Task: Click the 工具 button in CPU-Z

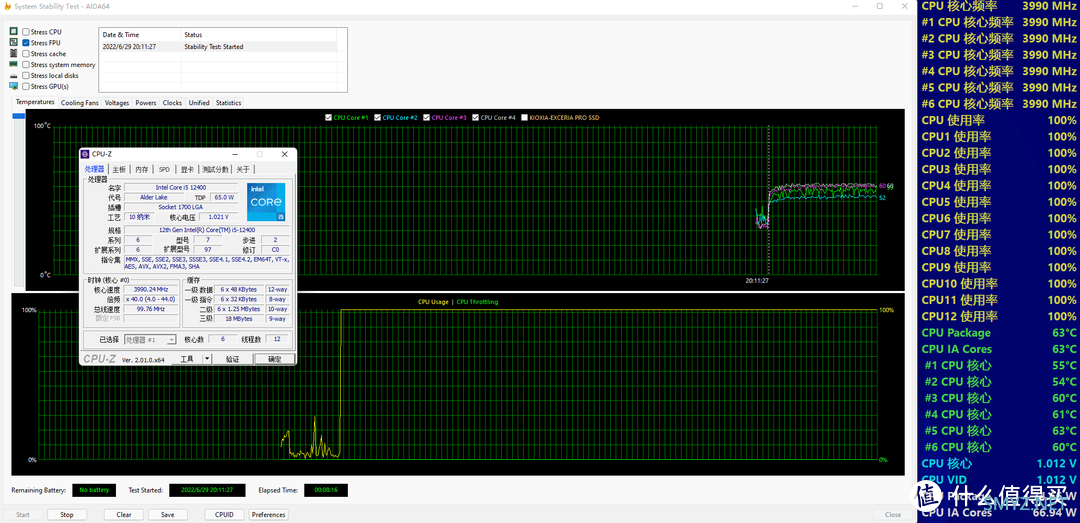Action: pos(187,359)
